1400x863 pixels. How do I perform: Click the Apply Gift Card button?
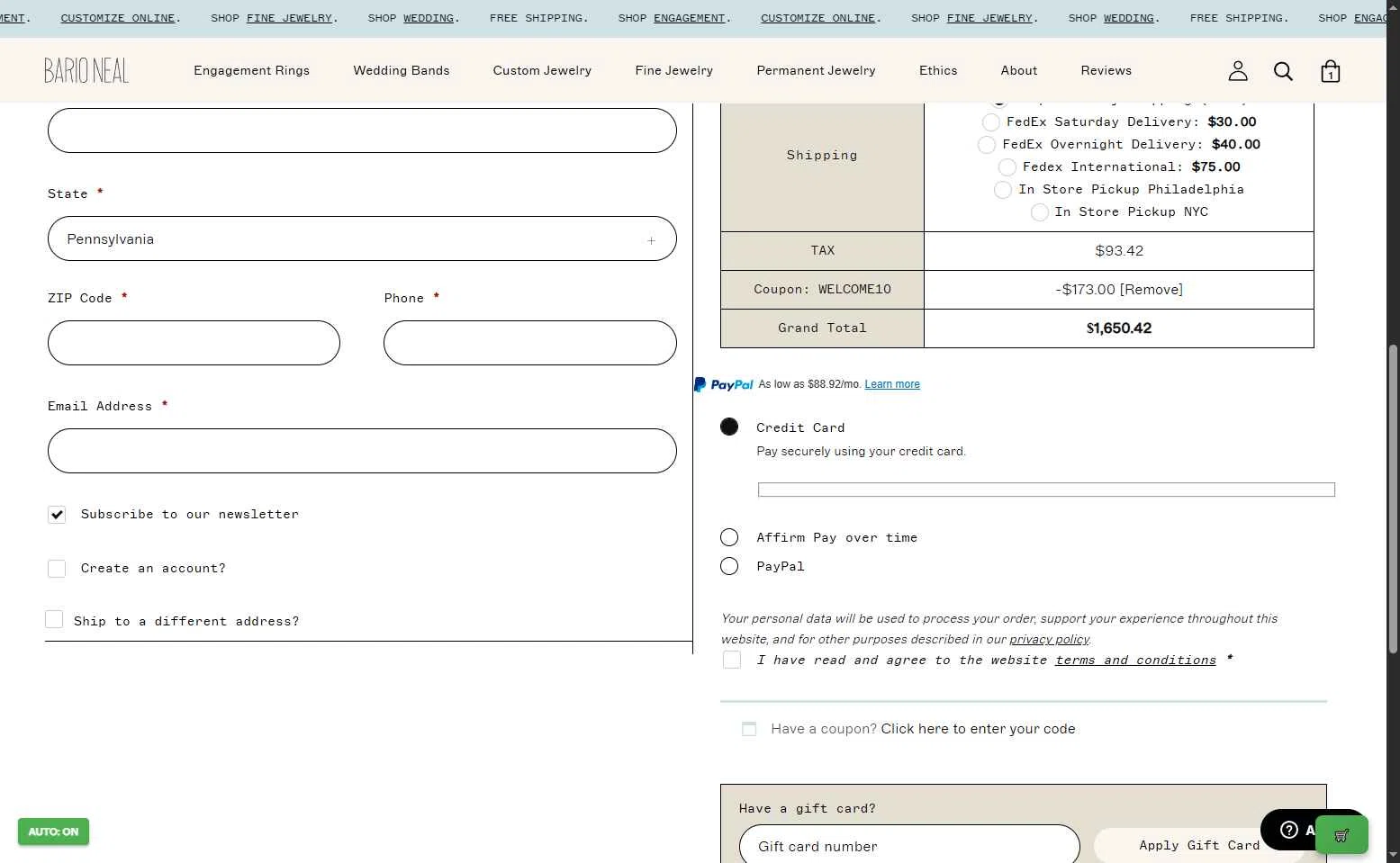tap(1199, 845)
